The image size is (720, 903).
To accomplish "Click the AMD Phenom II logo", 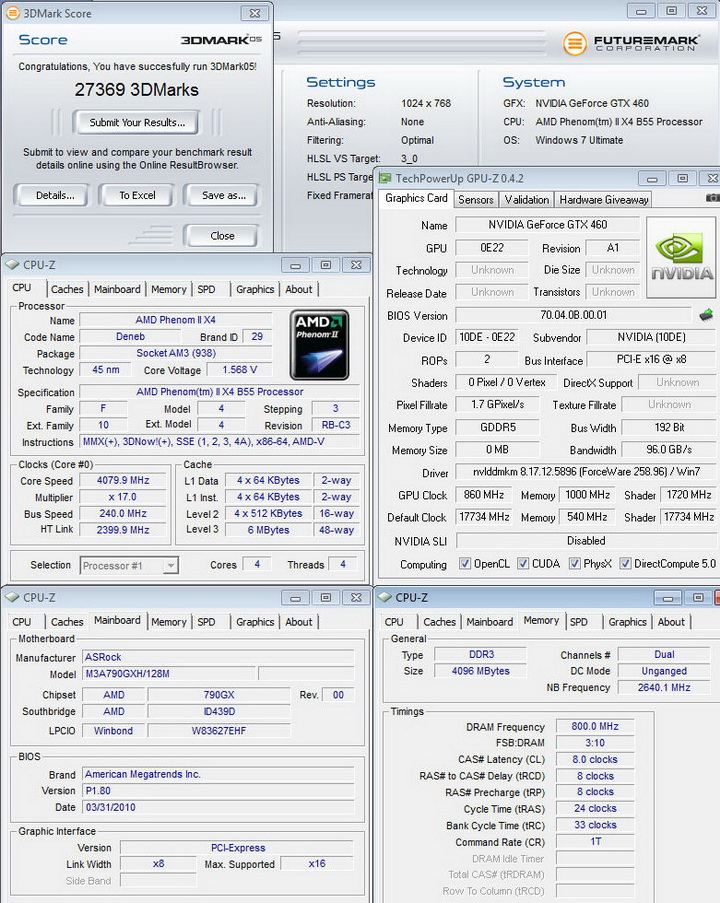I will coord(319,345).
